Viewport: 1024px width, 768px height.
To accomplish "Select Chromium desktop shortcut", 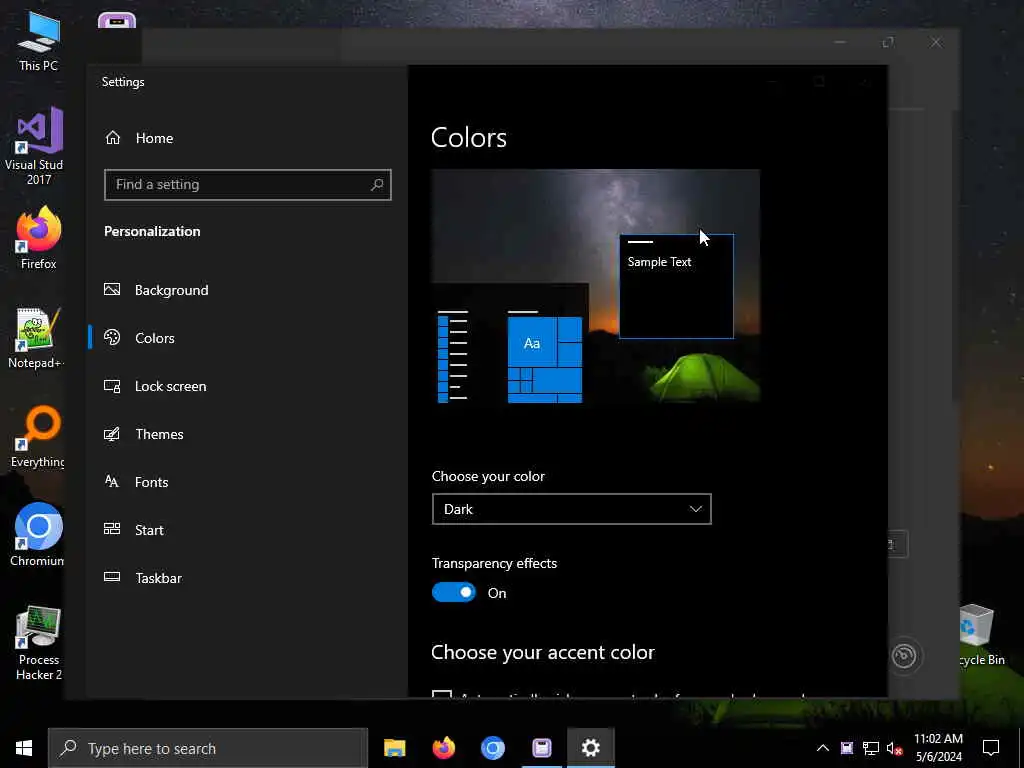I will [37, 535].
